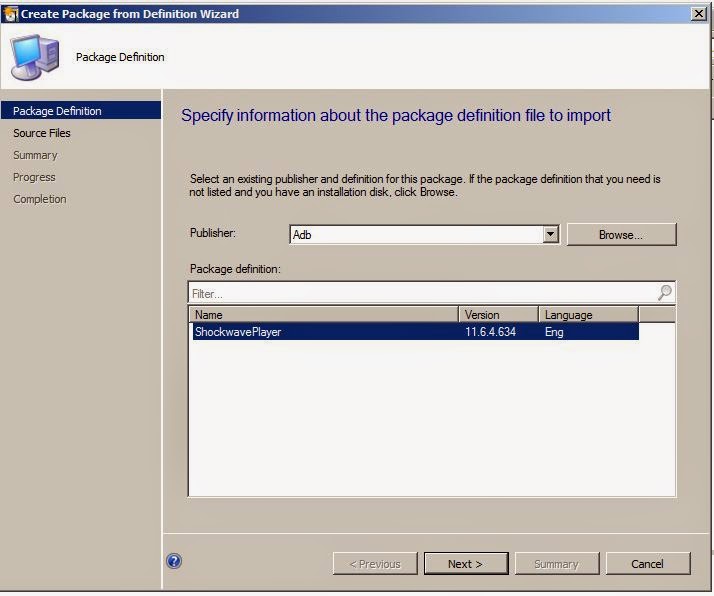Image resolution: width=714 pixels, height=596 pixels.
Task: Sort by the Version column header
Action: coord(499,314)
